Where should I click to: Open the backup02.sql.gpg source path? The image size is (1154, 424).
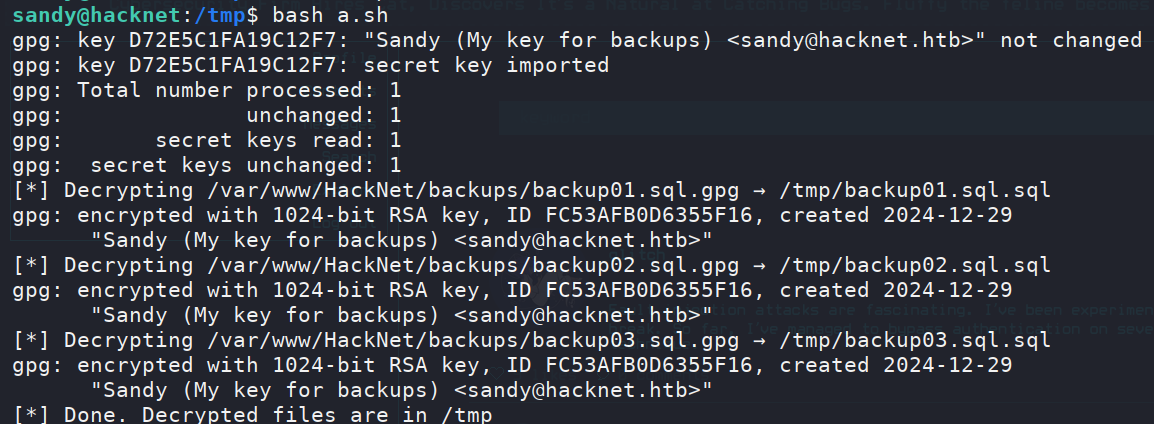(x=489, y=265)
